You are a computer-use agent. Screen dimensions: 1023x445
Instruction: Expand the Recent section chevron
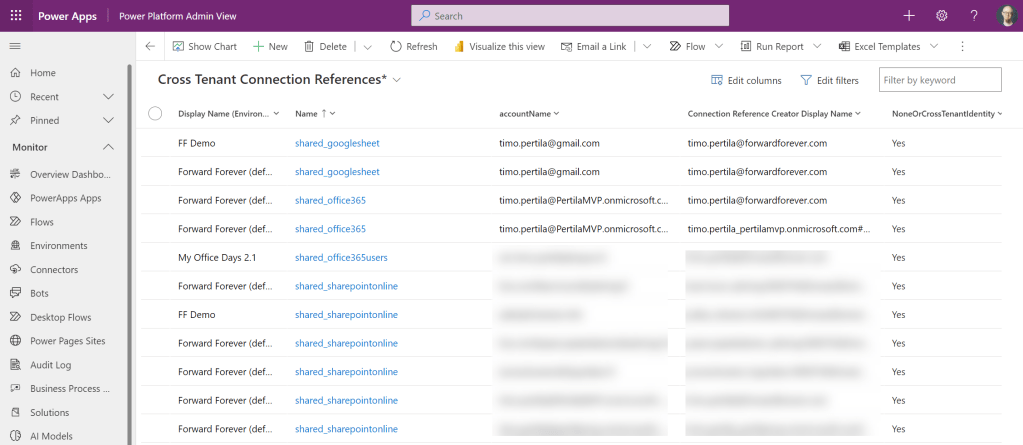[109, 97]
